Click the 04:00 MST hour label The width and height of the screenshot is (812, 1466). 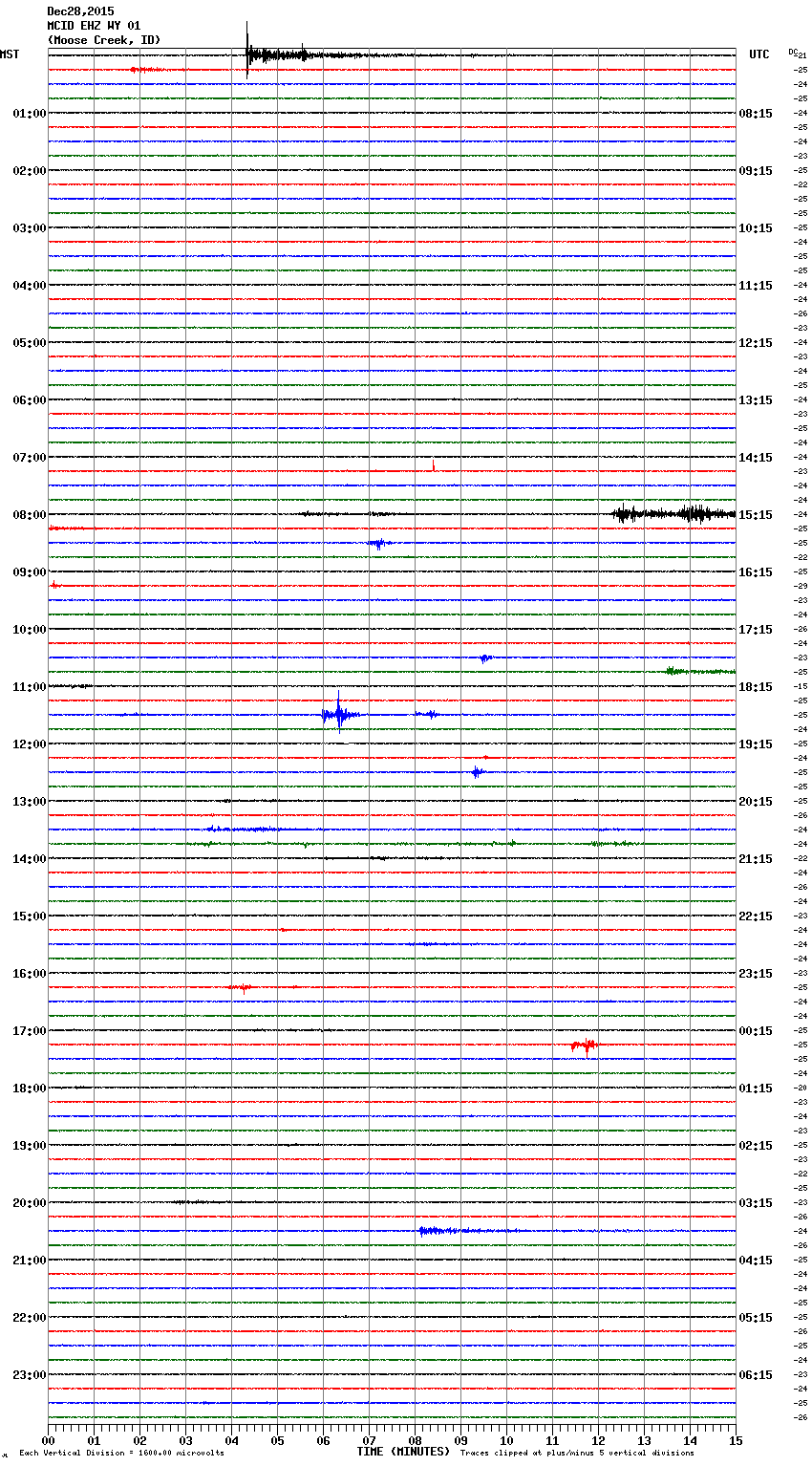[30, 285]
